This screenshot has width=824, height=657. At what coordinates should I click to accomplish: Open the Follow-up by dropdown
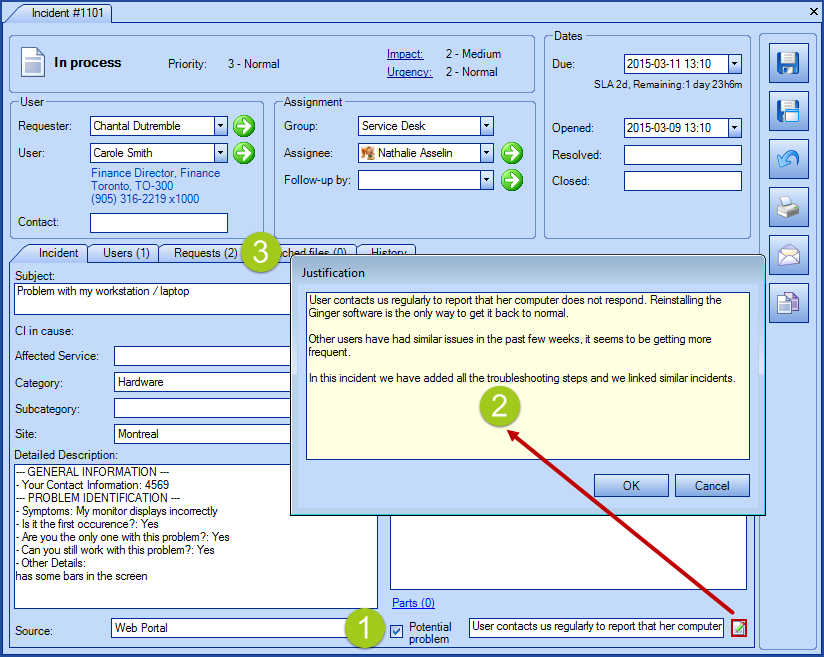coord(486,180)
